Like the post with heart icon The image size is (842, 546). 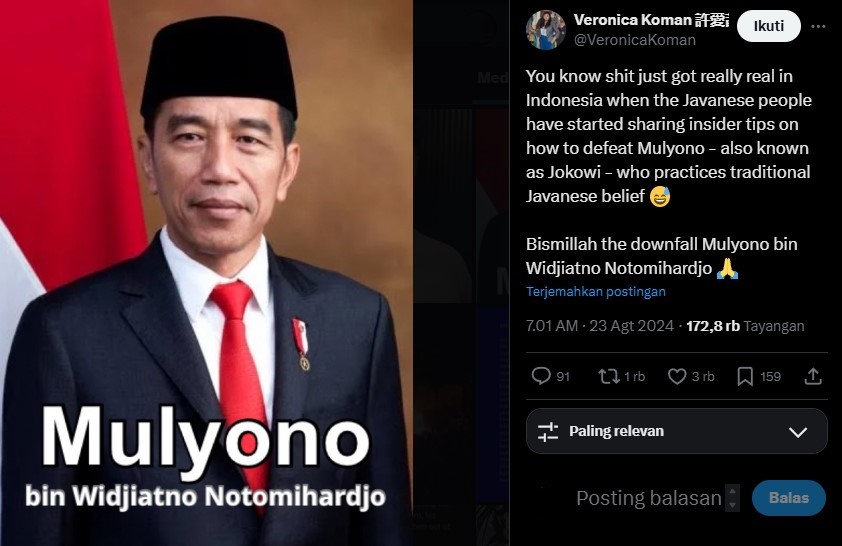pos(677,376)
